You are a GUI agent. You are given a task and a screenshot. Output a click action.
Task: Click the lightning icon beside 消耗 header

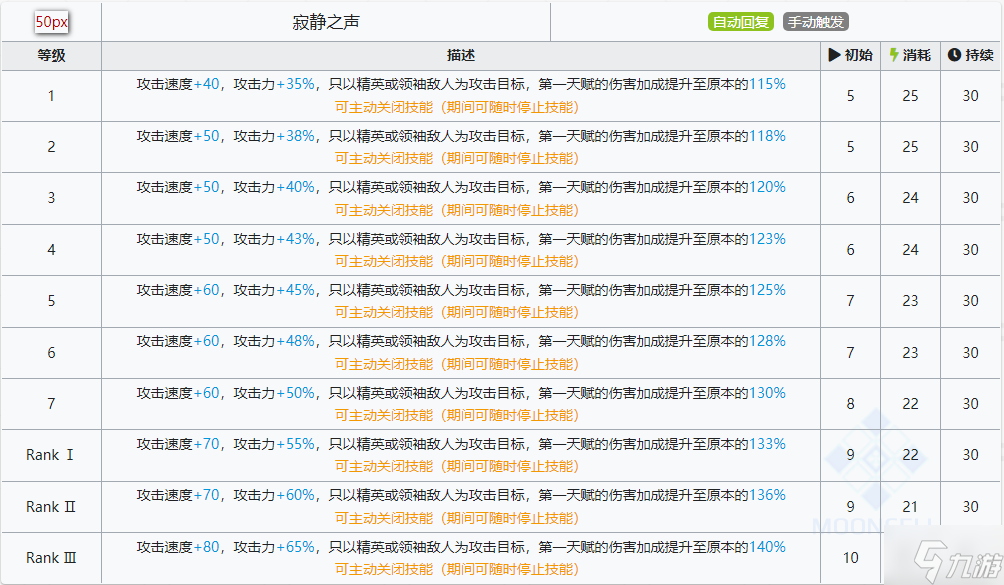pos(894,55)
